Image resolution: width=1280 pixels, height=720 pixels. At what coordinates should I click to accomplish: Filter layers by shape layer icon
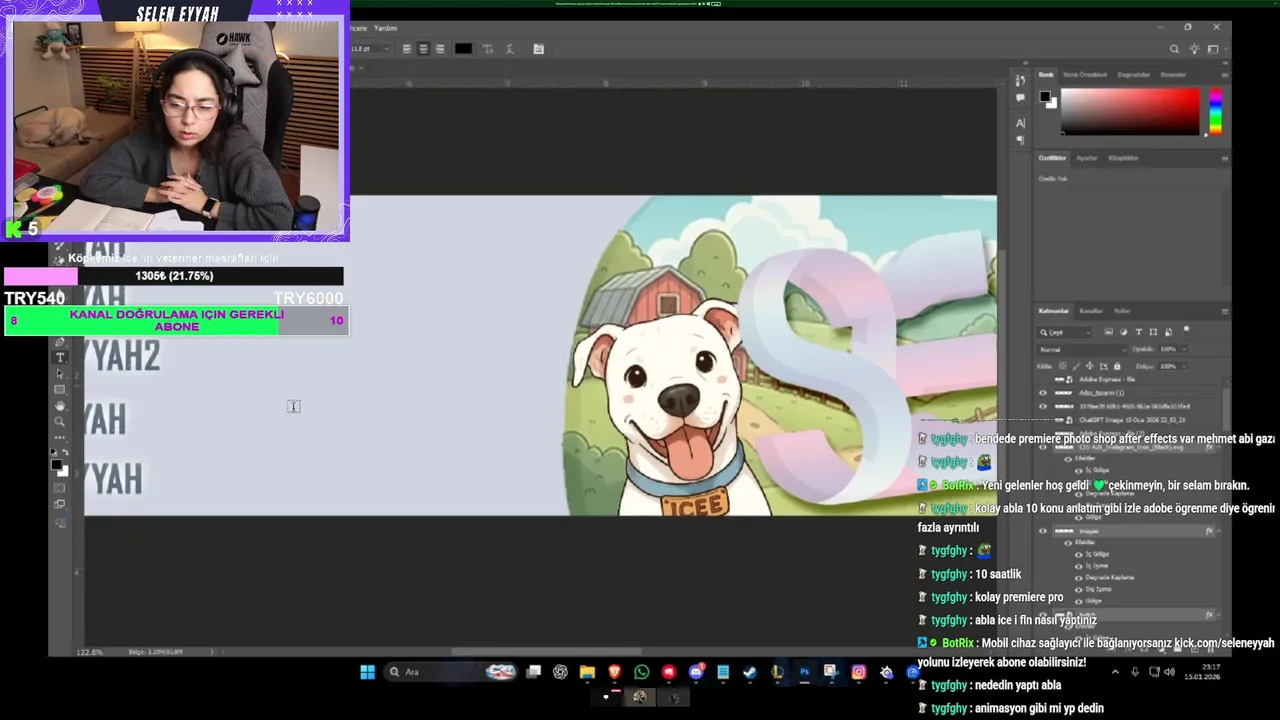point(1153,332)
